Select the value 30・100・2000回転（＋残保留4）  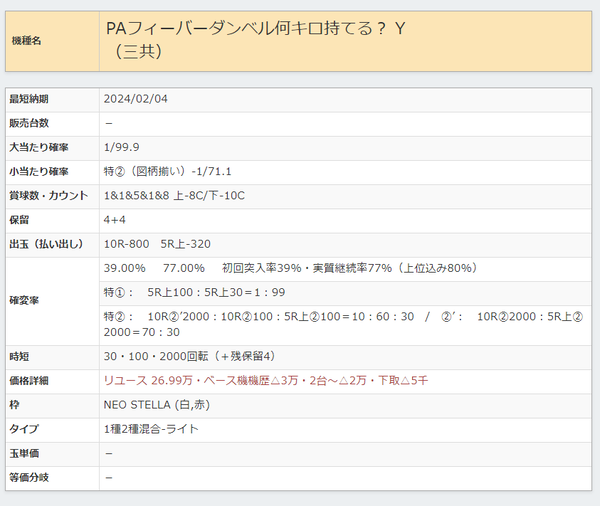[189, 357]
